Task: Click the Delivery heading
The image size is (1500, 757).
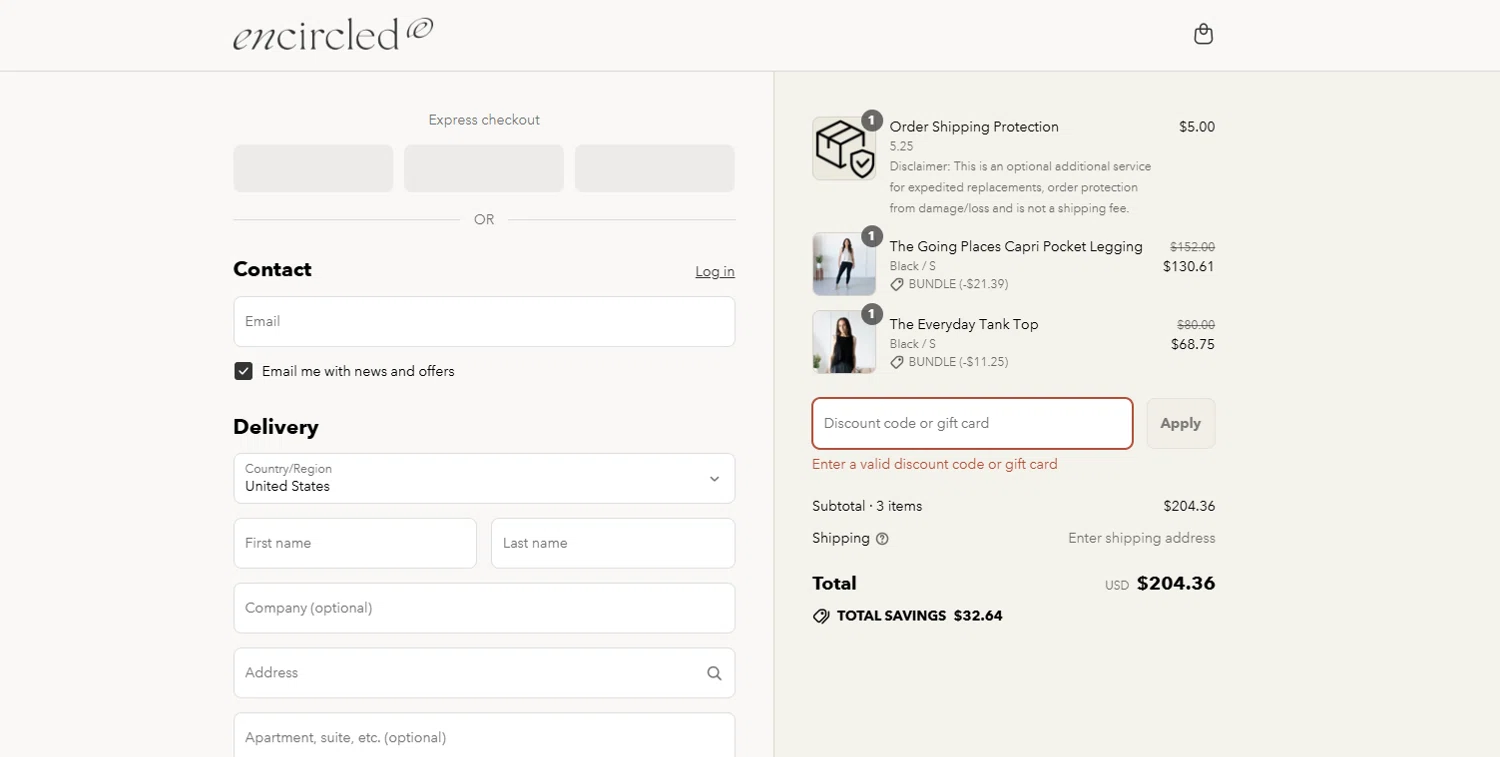Action: 276,427
